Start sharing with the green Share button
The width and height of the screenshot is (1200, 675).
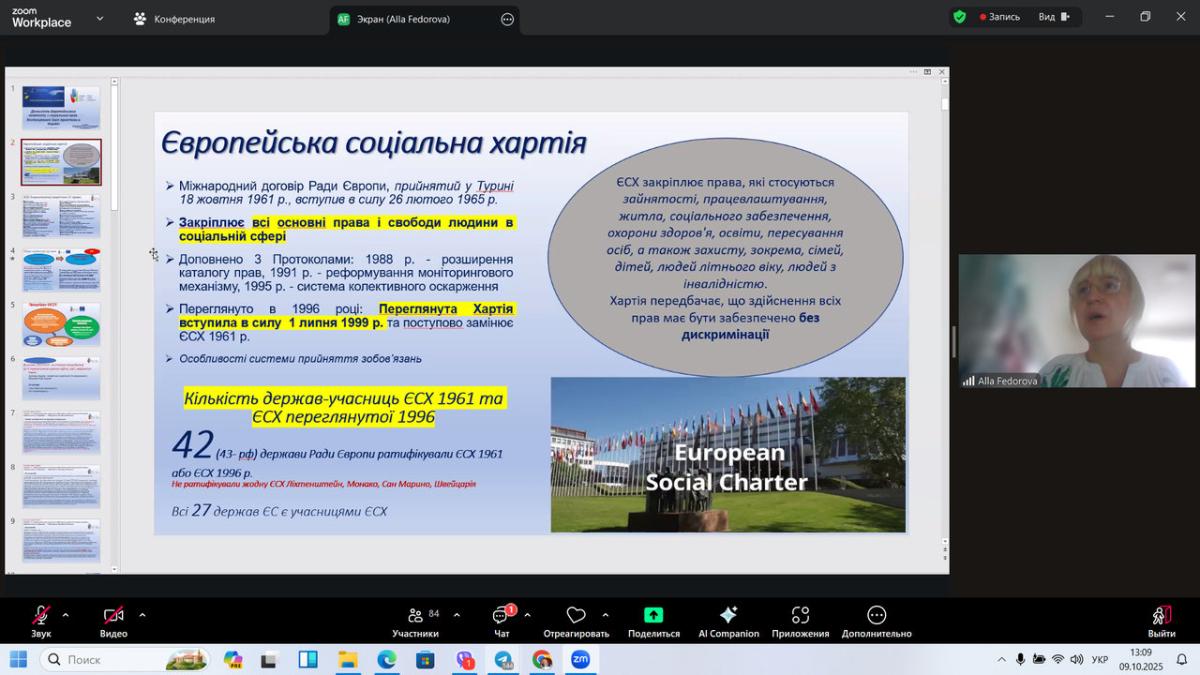click(x=653, y=616)
